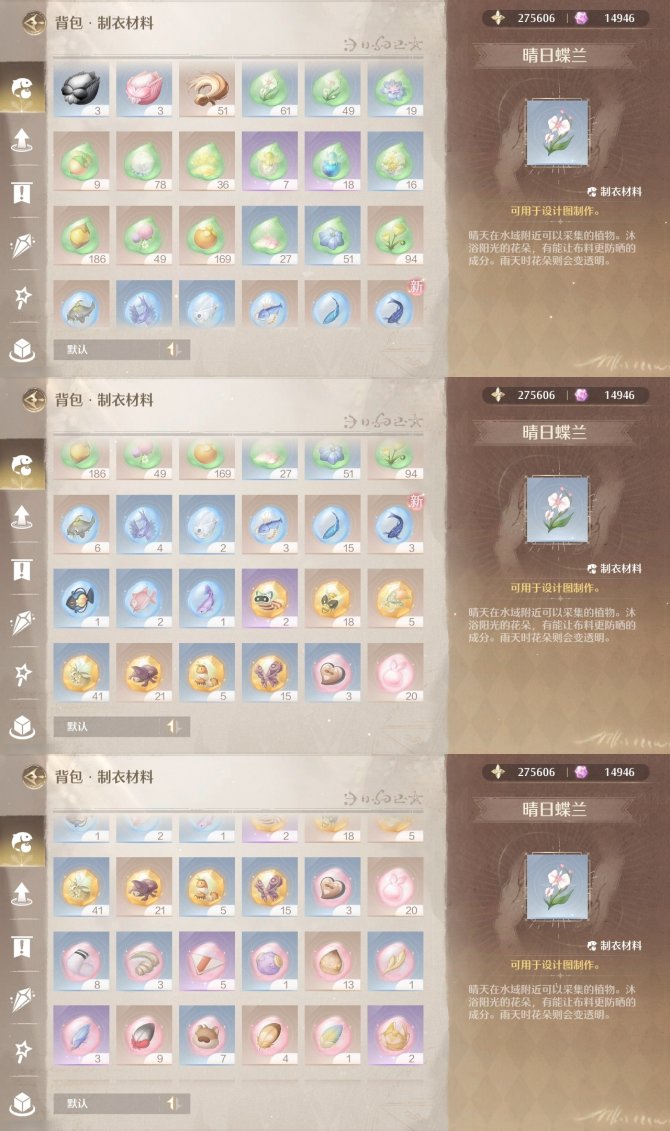Click the 晴日蝶兰 flower preview image in the first panel
670x1131 pixels.
[x=557, y=133]
